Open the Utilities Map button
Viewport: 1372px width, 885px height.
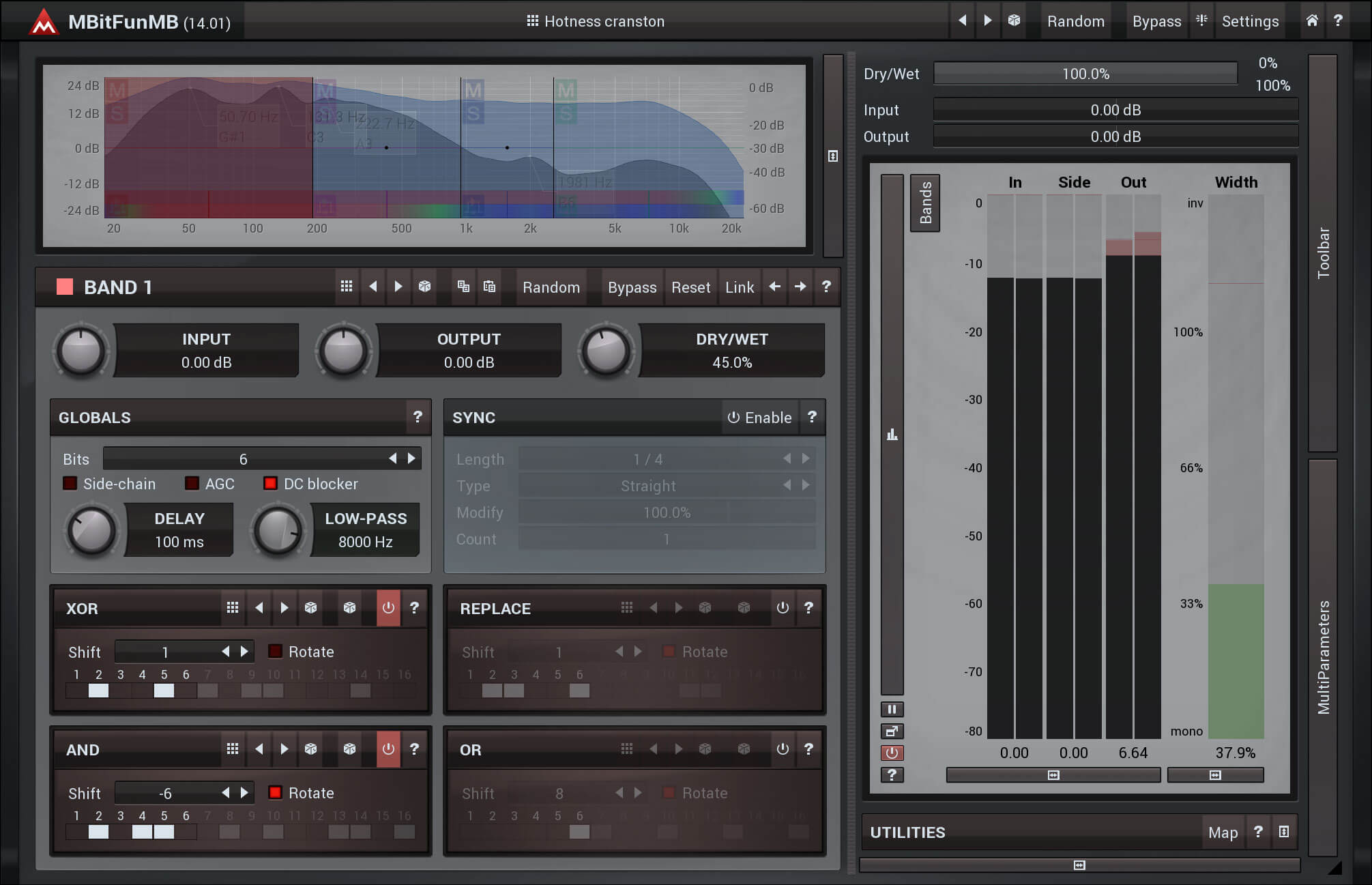coord(1223,832)
